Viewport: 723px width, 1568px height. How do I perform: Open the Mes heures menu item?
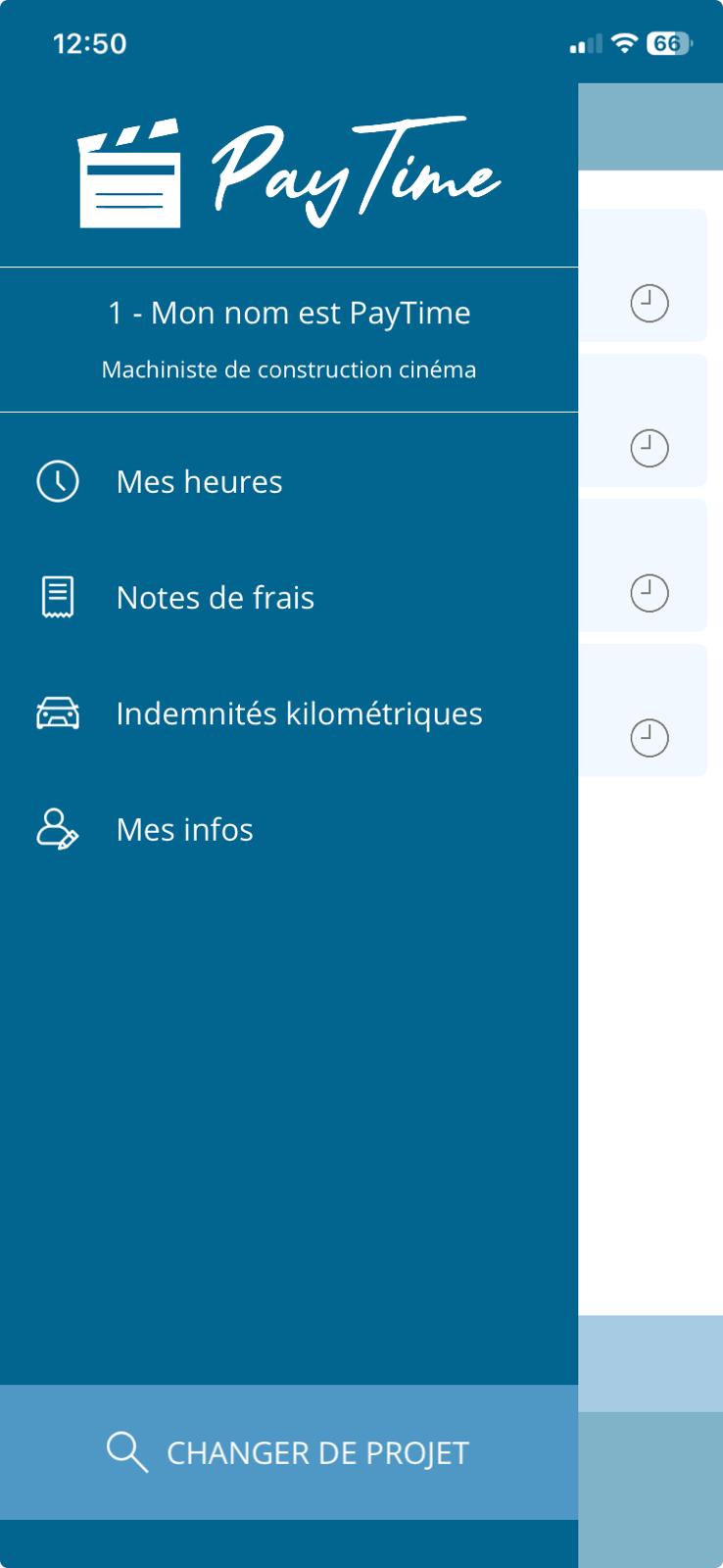199,482
